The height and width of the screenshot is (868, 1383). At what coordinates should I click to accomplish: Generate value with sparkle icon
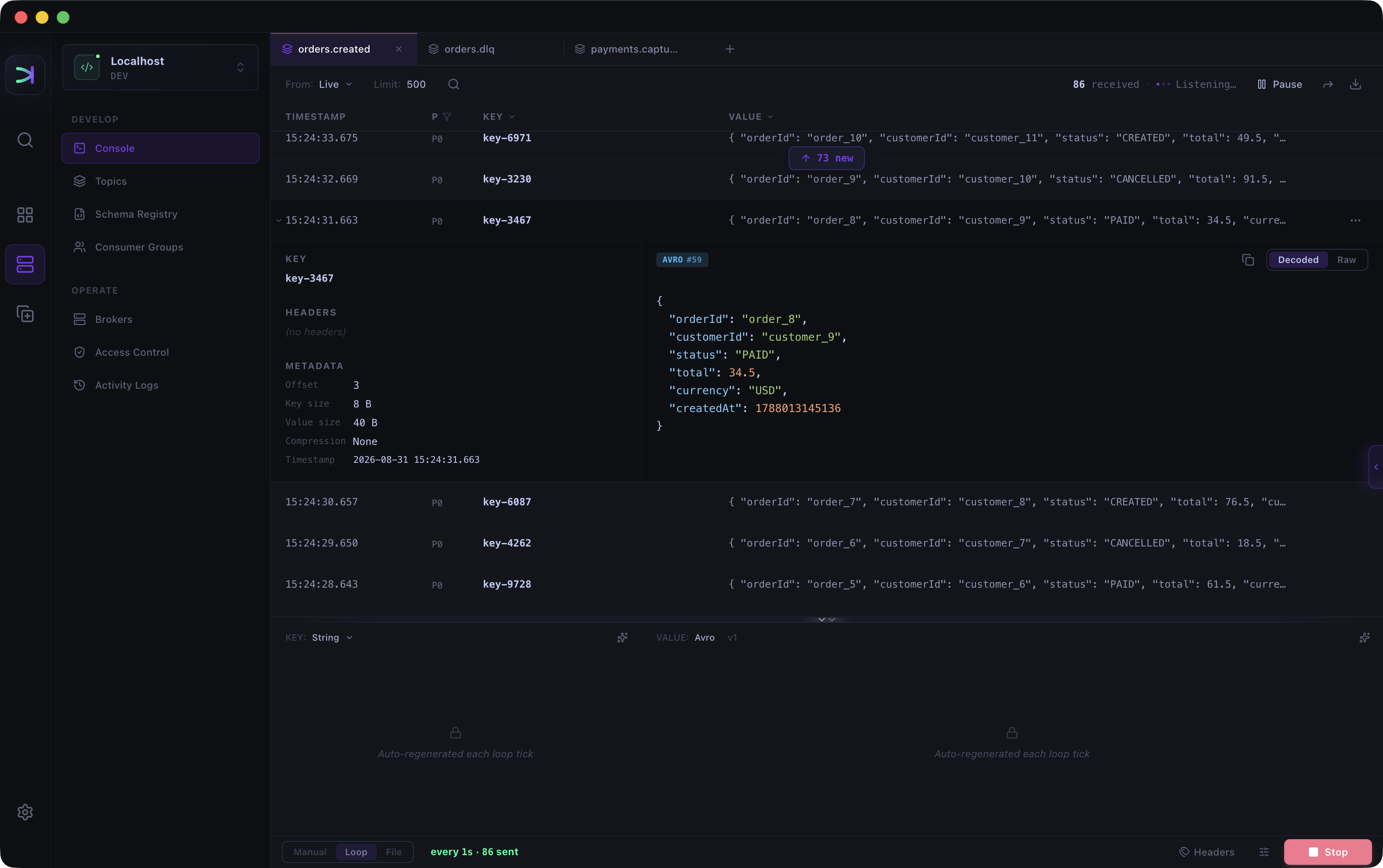coord(1365,638)
